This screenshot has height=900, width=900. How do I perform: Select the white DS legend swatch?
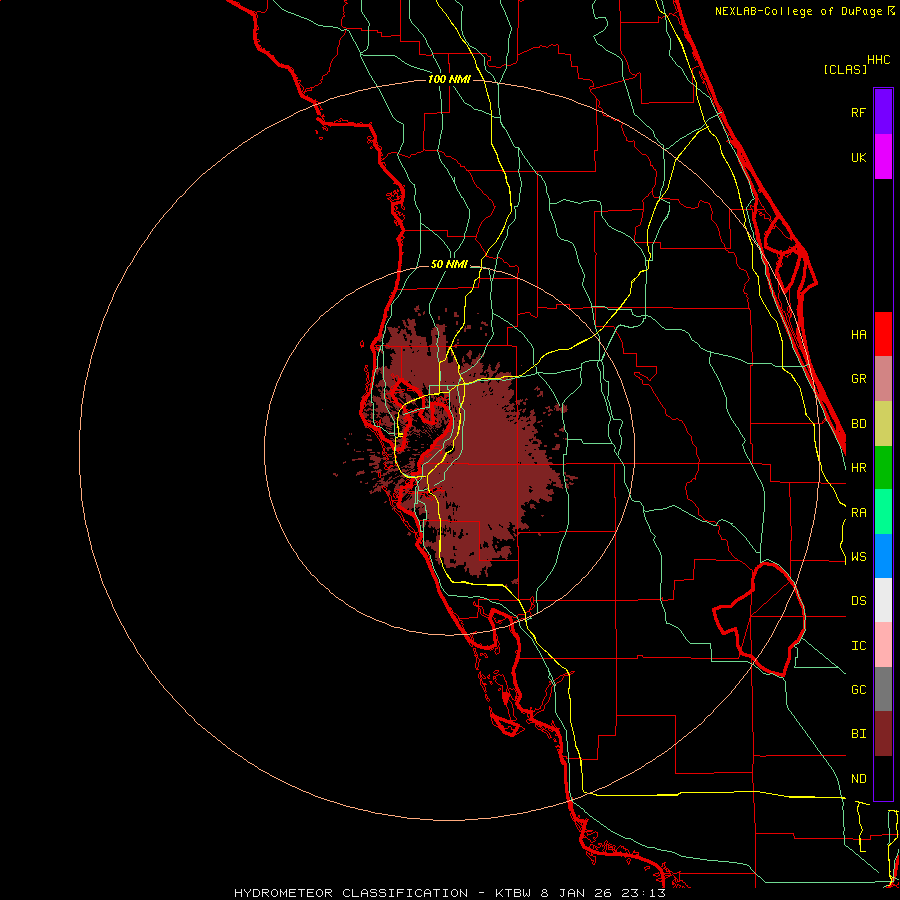pyautogui.click(x=883, y=600)
